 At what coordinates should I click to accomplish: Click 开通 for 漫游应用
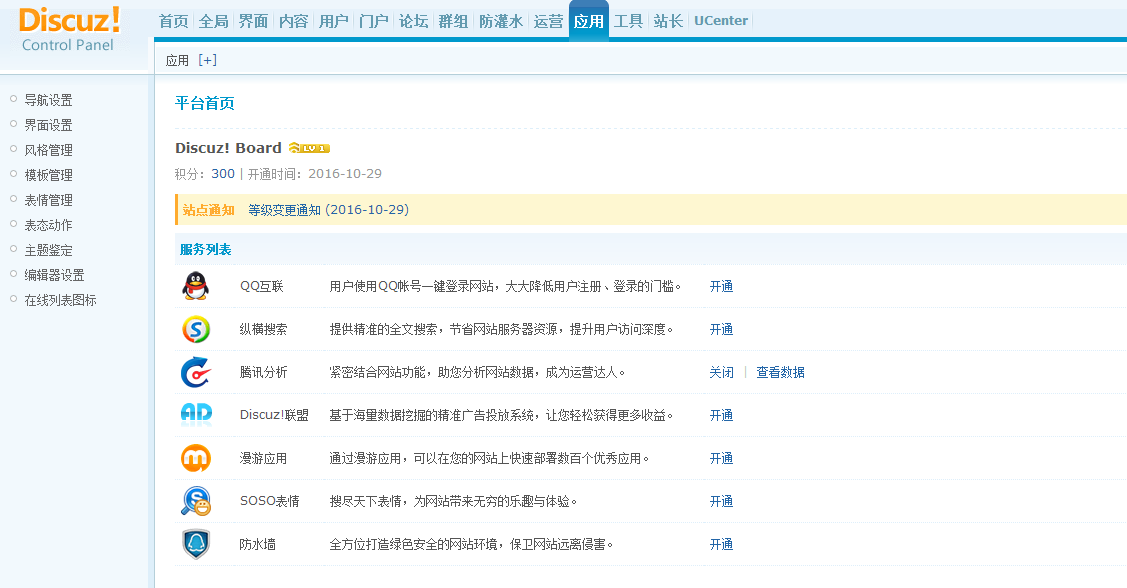coord(721,459)
